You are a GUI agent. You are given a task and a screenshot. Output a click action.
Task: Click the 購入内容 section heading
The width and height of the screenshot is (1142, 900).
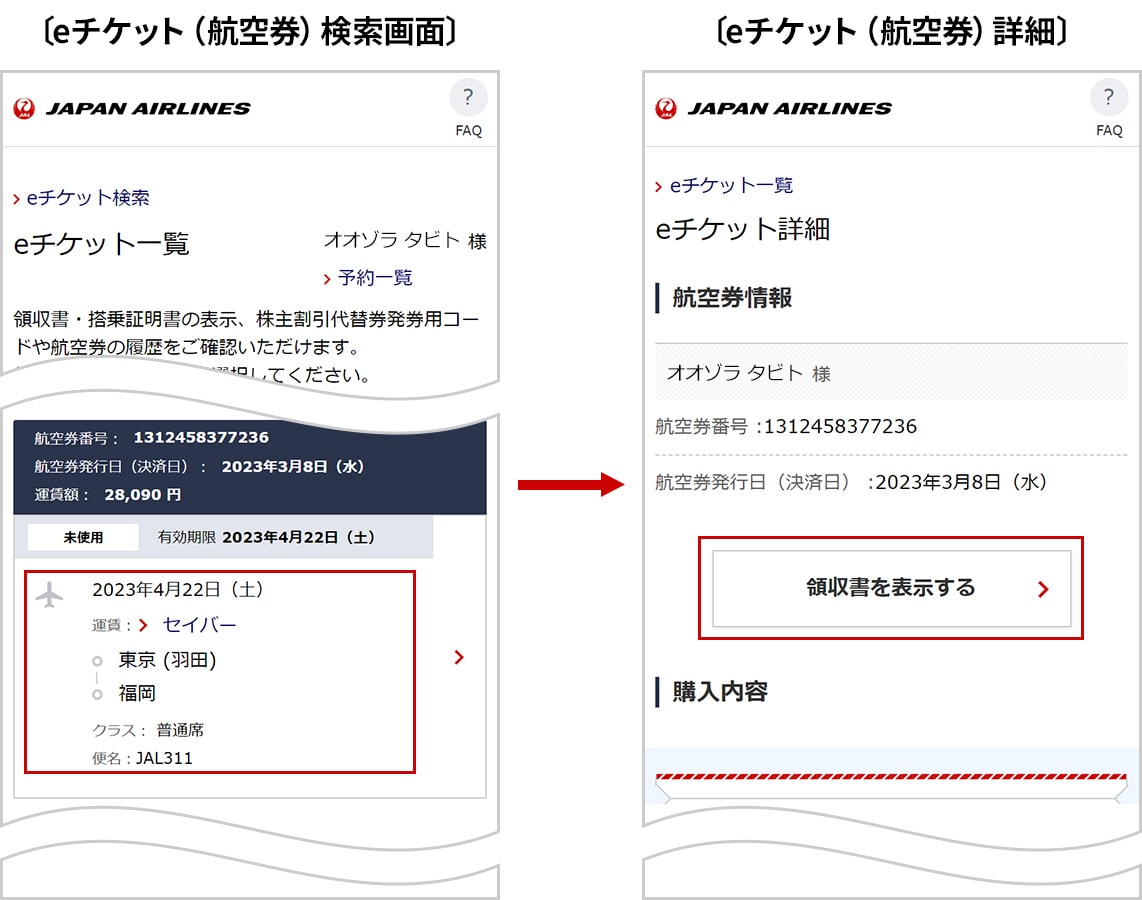click(x=719, y=691)
